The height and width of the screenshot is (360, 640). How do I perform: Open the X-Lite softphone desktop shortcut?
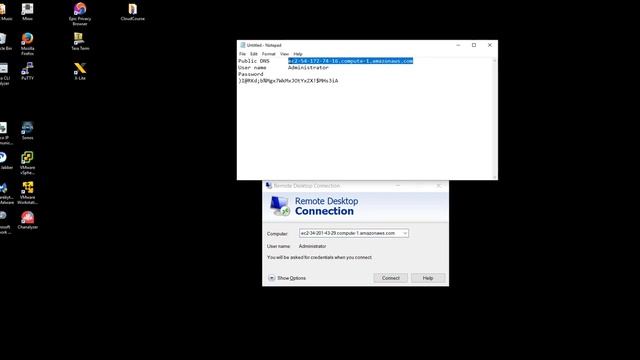[80, 71]
